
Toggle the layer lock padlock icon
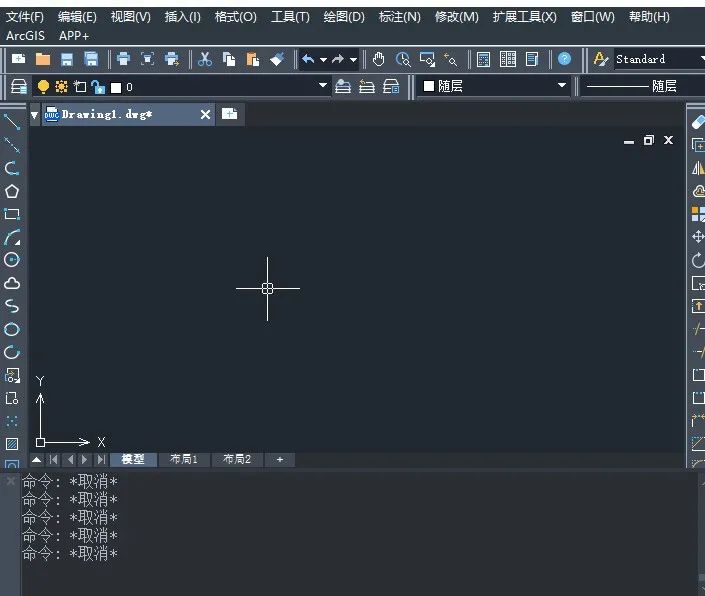(x=98, y=87)
